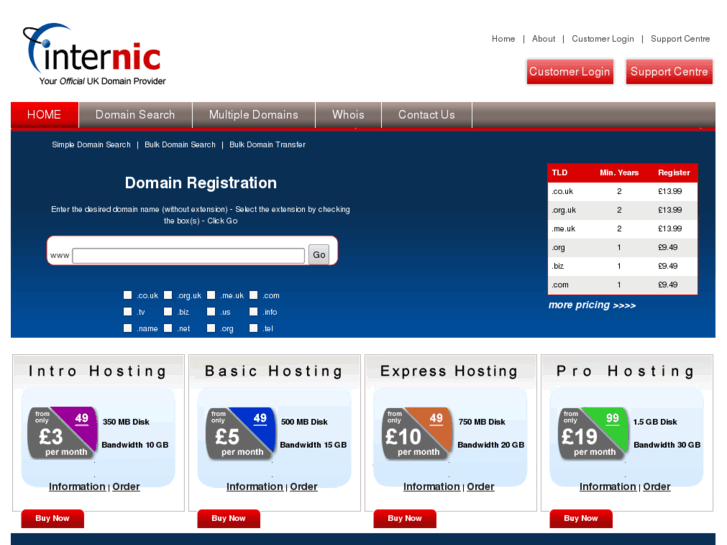Click the Internic logo
The height and width of the screenshot is (545, 727).
tap(94, 54)
